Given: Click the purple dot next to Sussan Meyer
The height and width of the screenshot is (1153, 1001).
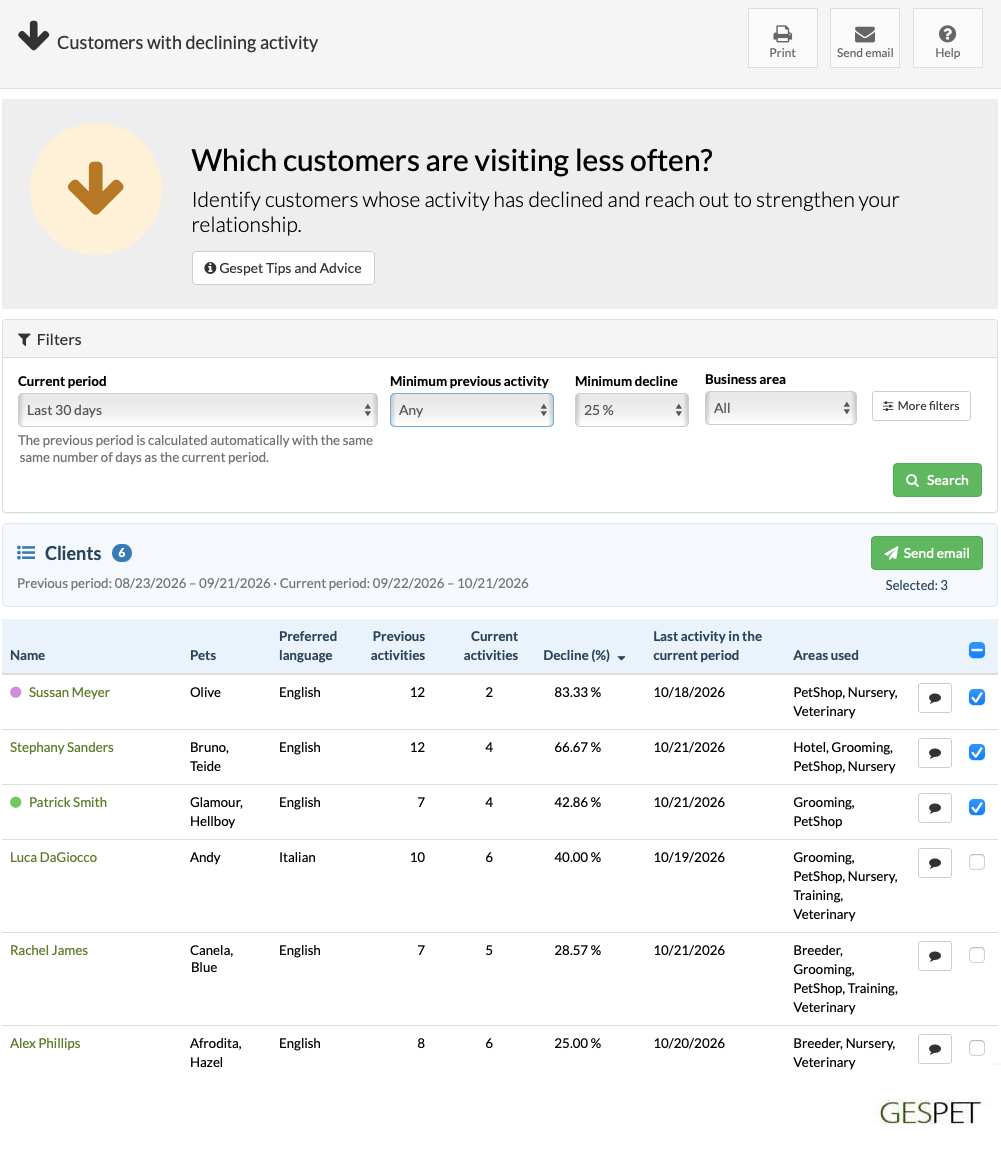Looking at the screenshot, I should coord(15,693).
